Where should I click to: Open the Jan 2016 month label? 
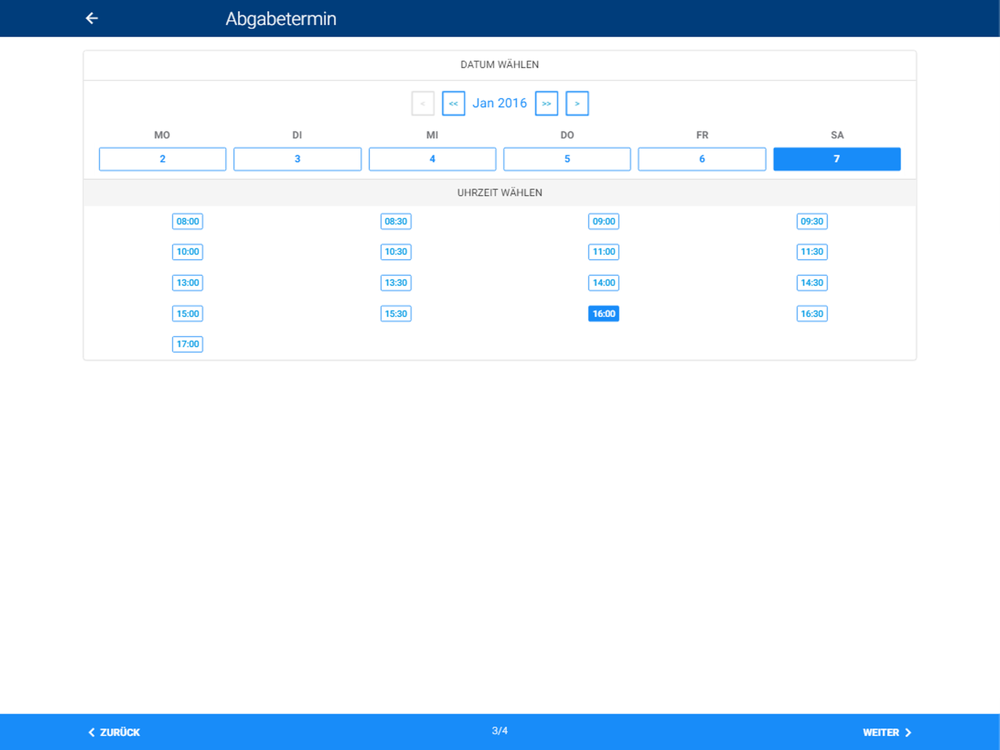499,103
